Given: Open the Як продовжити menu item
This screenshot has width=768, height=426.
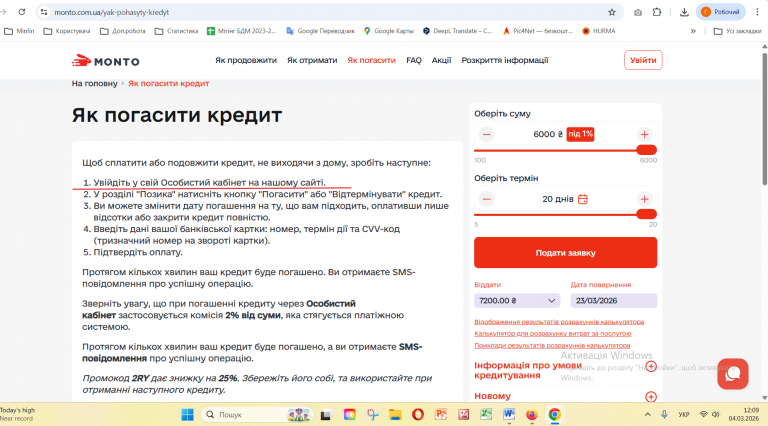Looking at the screenshot, I should [x=246, y=60].
